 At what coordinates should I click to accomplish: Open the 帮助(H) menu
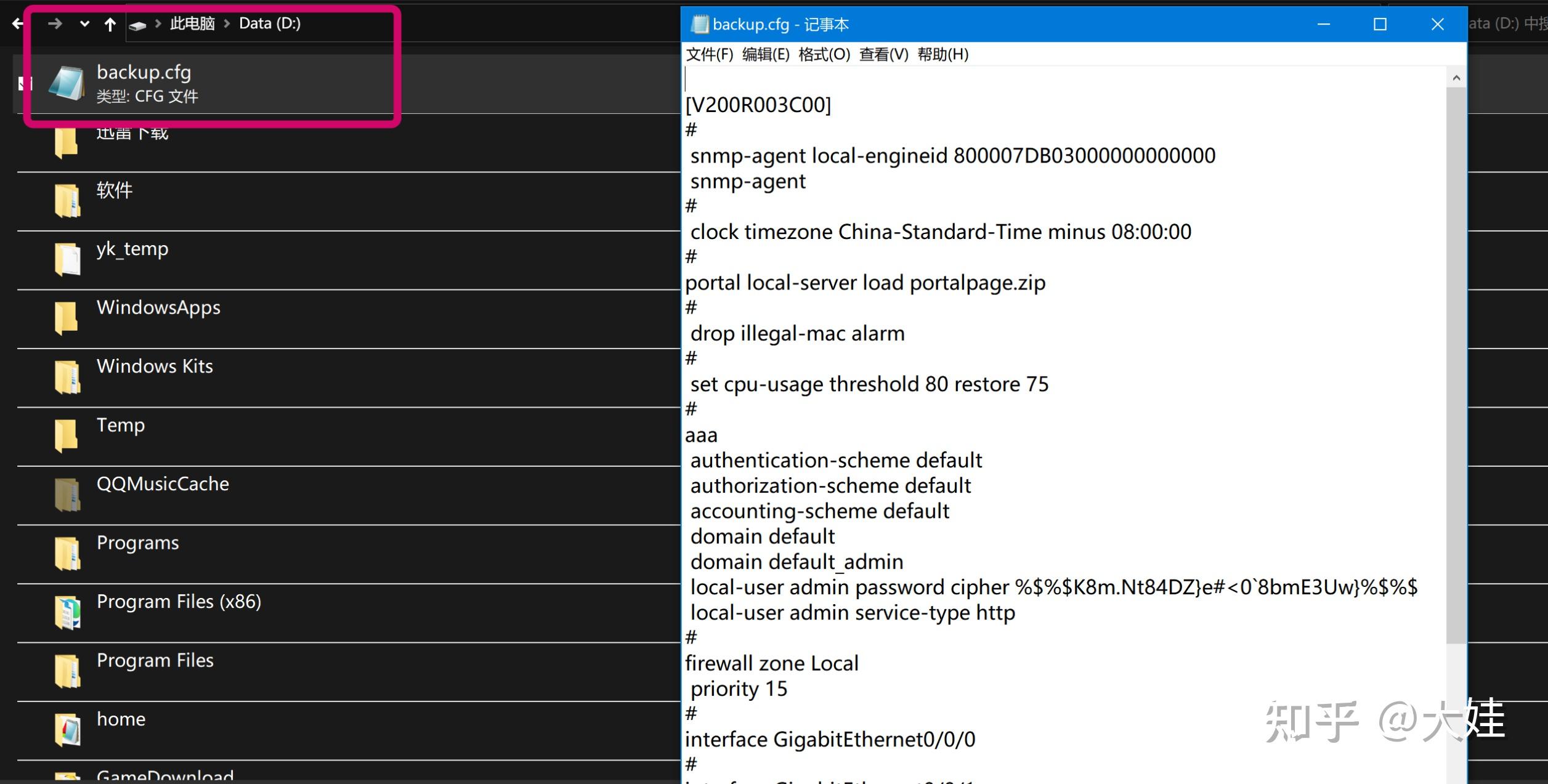point(942,55)
